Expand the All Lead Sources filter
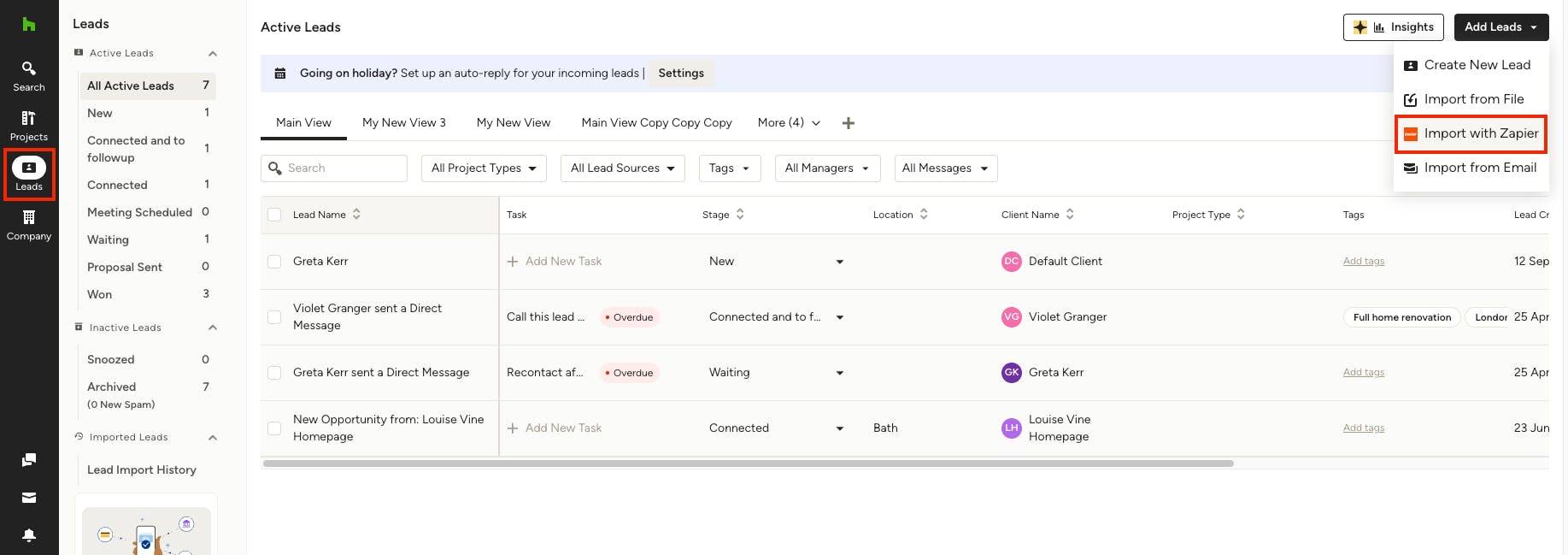This screenshot has width=1568, height=555. (x=621, y=168)
